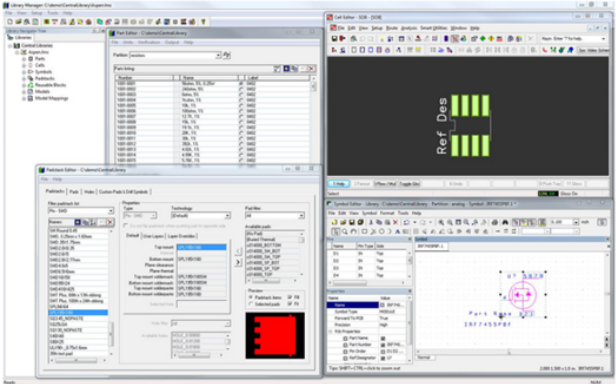The width and height of the screenshot is (616, 384).
Task: Expand the Padstacks node in library tree
Action: 24,79
